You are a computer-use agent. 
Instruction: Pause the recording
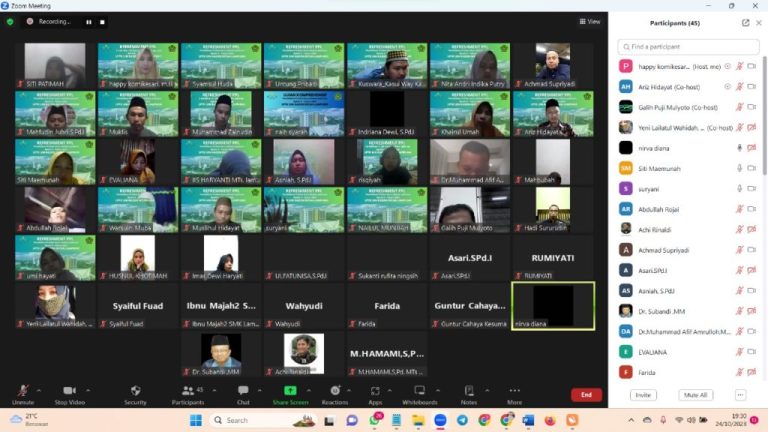(89, 22)
